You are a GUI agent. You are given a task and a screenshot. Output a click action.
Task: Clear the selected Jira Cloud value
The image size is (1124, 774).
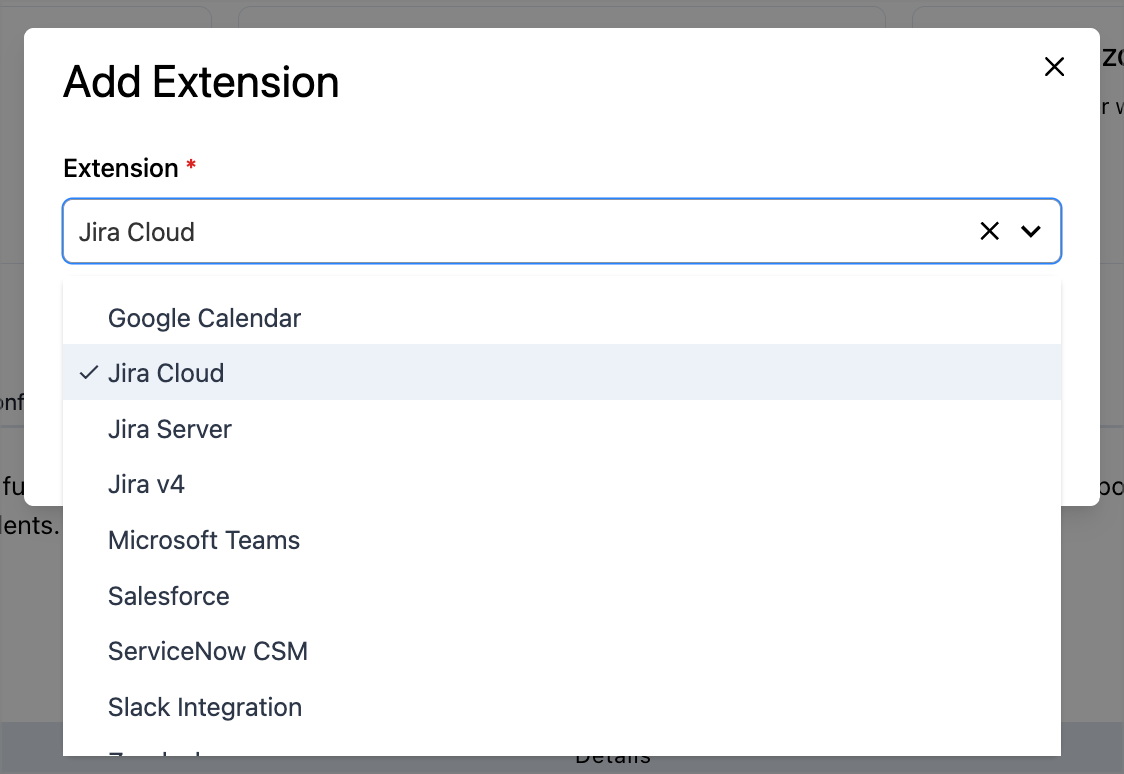989,232
